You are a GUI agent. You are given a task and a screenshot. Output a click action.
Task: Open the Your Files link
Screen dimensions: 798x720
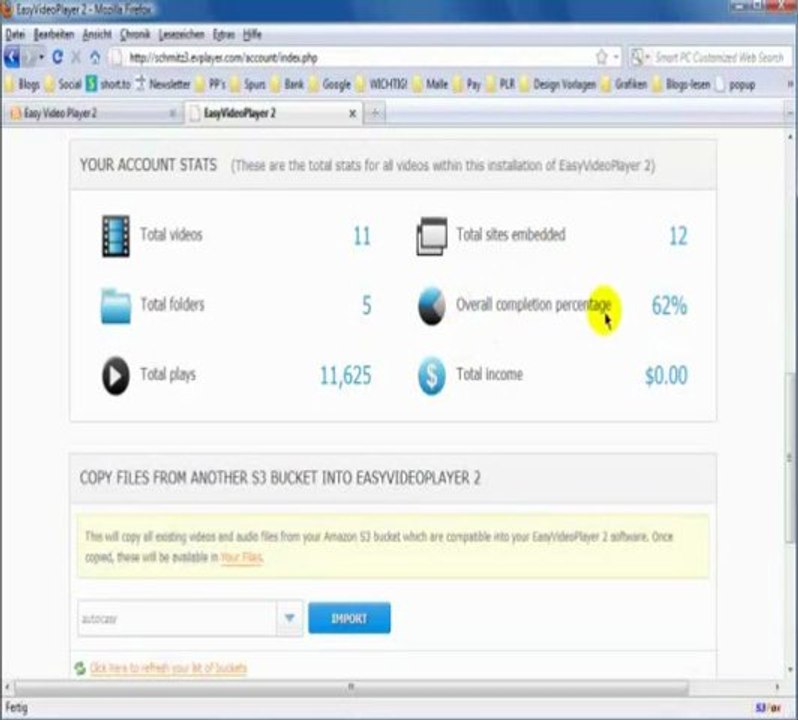click(241, 557)
